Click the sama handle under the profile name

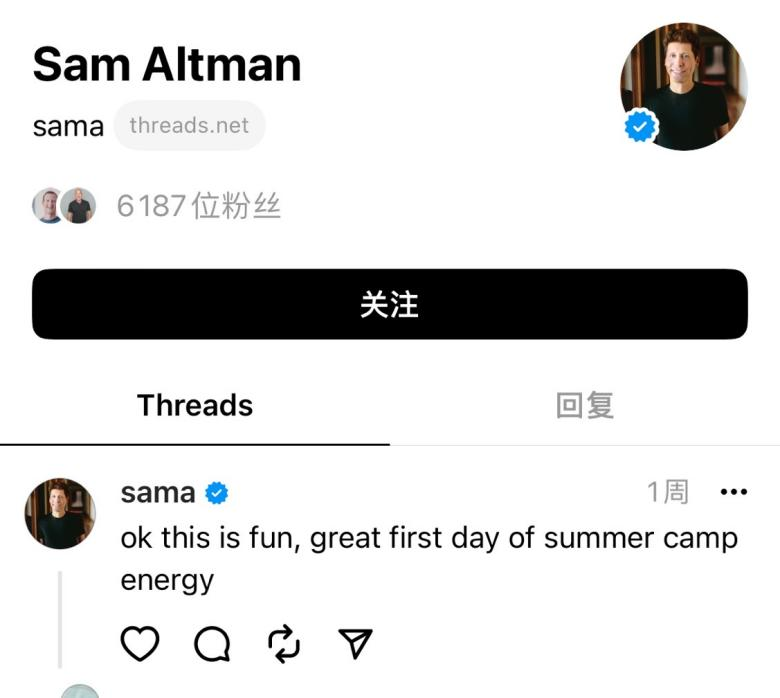coord(68,127)
